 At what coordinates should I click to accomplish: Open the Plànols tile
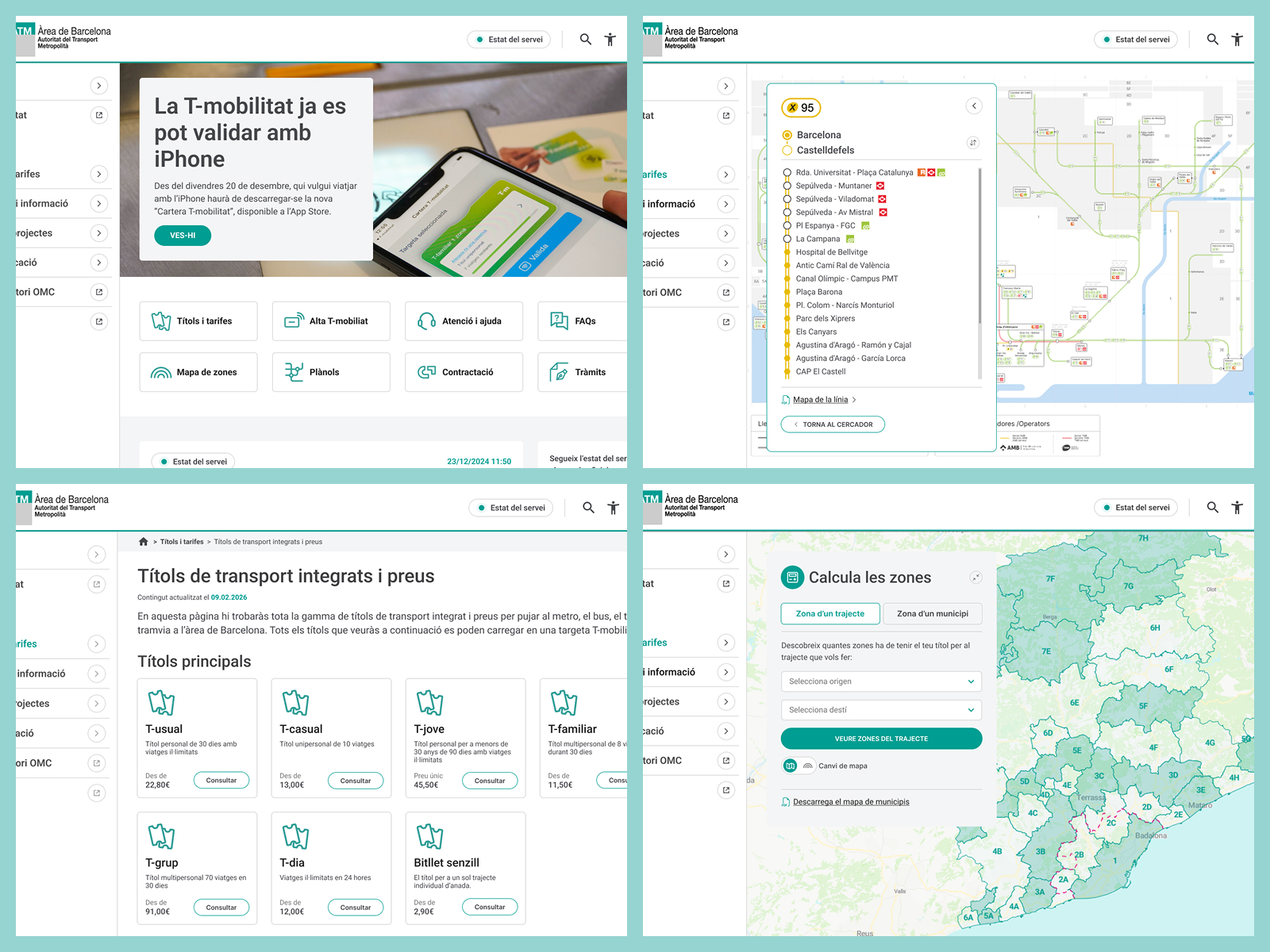click(x=331, y=372)
